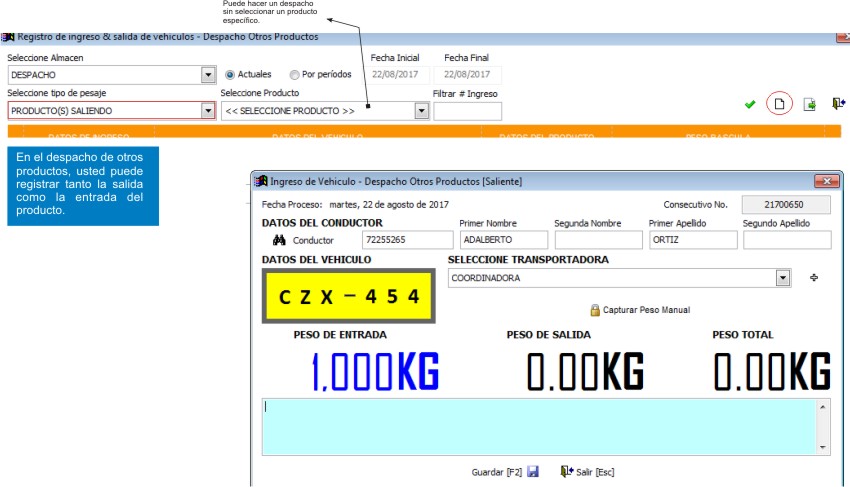
Task: Click the plus icon next to transportadora
Action: [x=814, y=278]
